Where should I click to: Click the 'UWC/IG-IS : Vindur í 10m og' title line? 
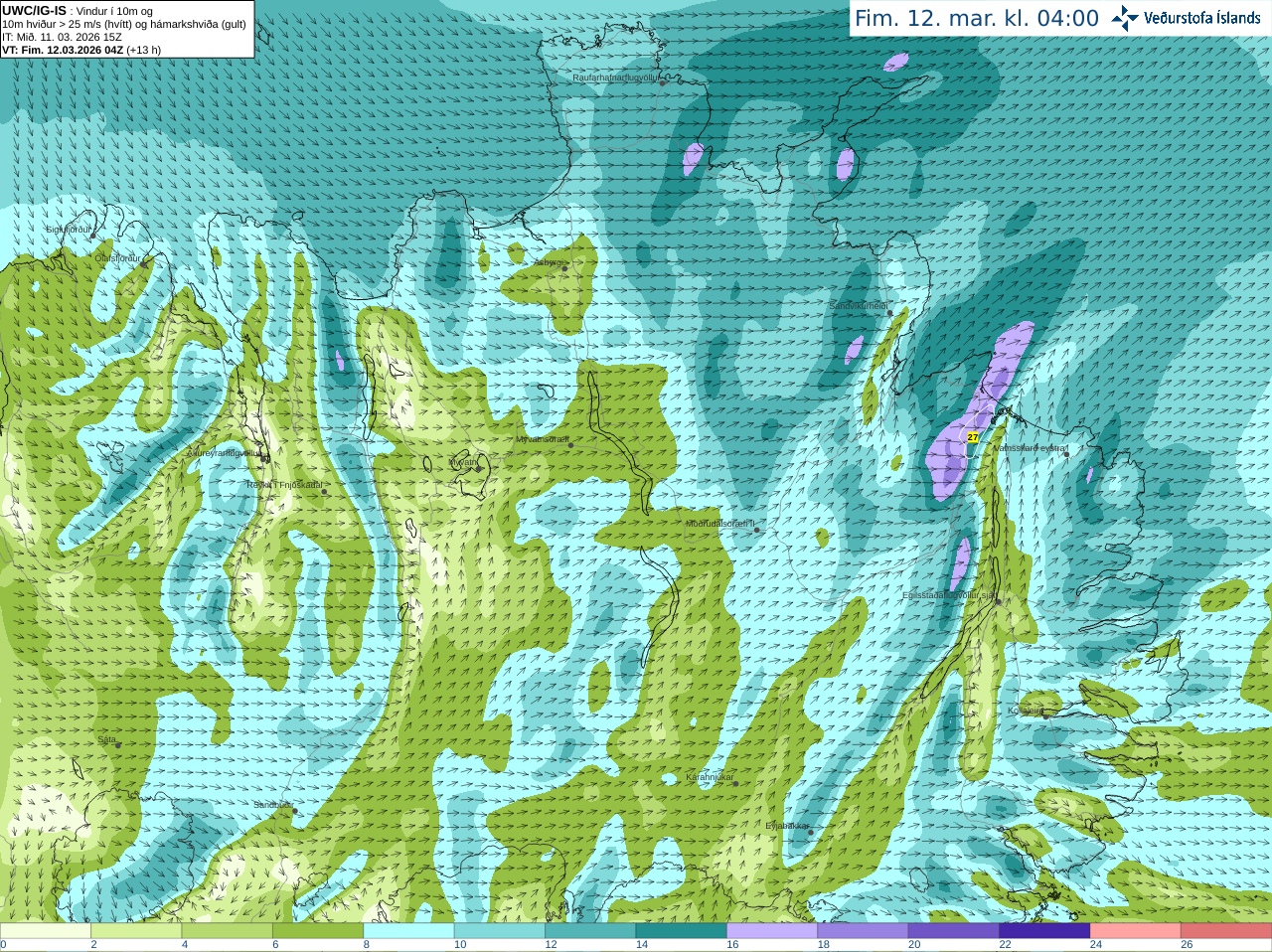click(78, 11)
